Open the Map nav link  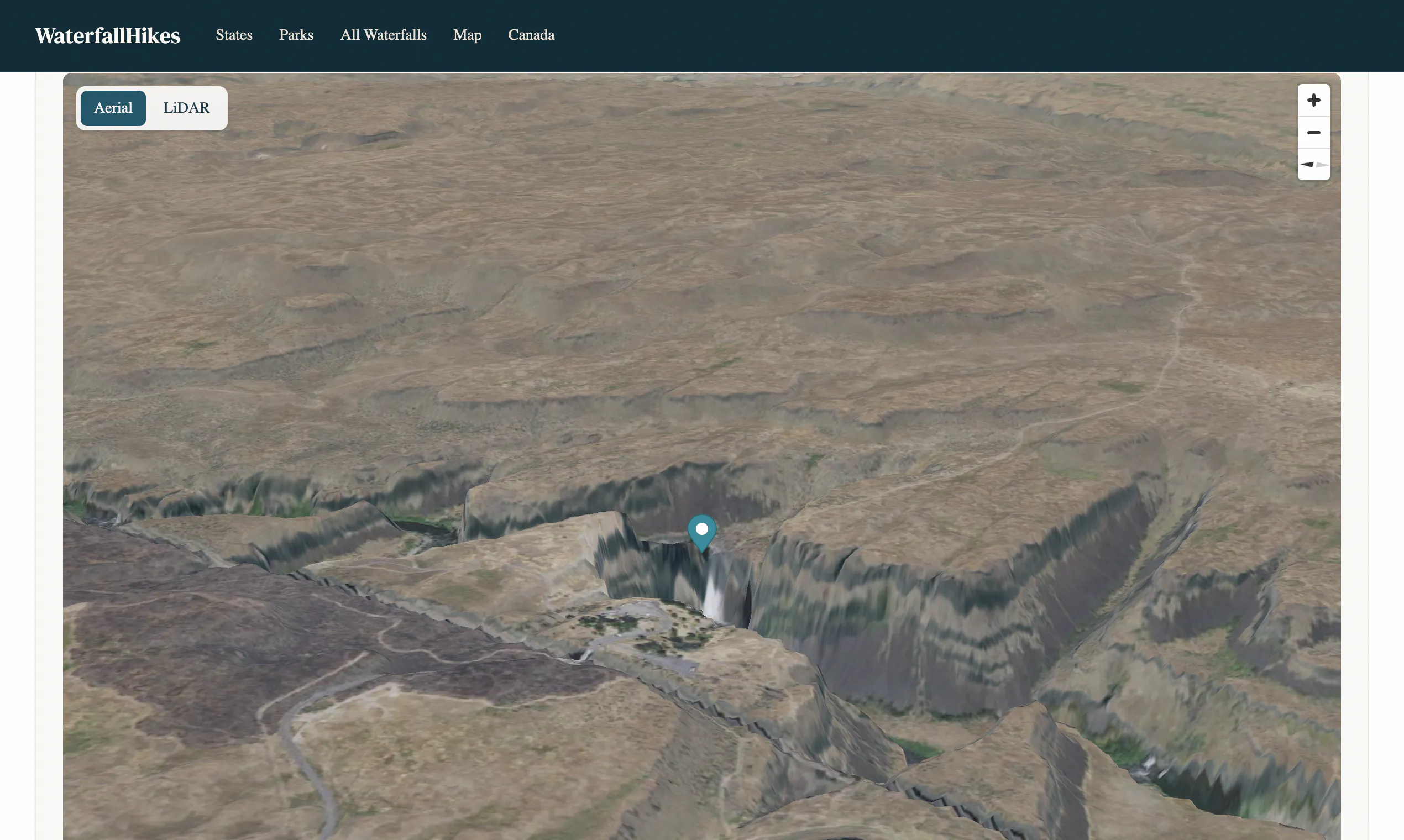[x=467, y=35]
